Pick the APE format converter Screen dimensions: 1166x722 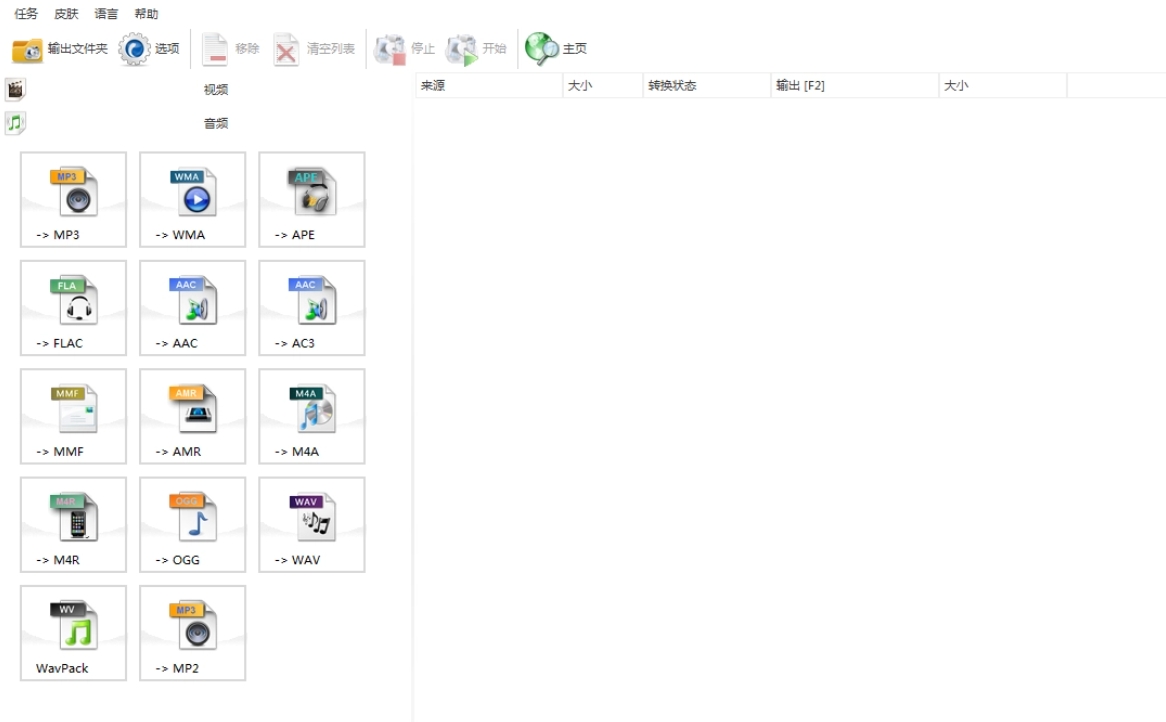pos(311,199)
